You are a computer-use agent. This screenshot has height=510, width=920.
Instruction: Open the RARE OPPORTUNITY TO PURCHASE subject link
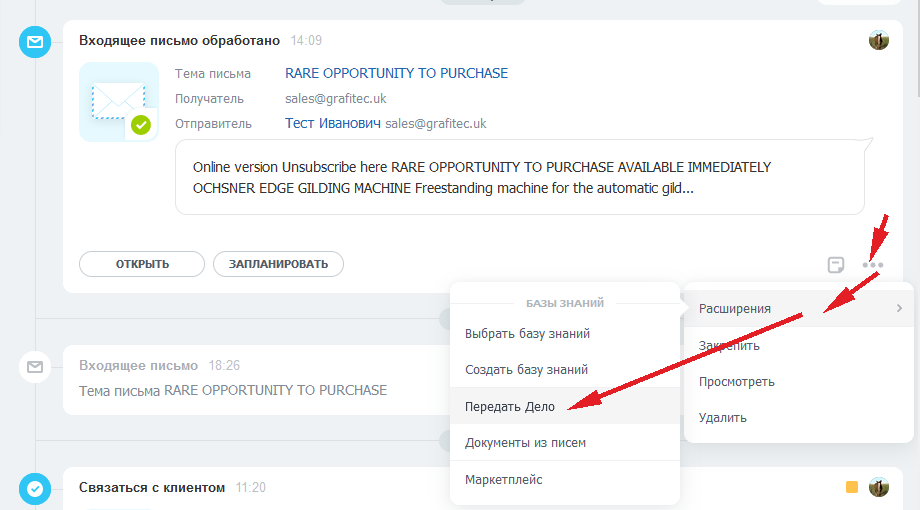click(396, 73)
